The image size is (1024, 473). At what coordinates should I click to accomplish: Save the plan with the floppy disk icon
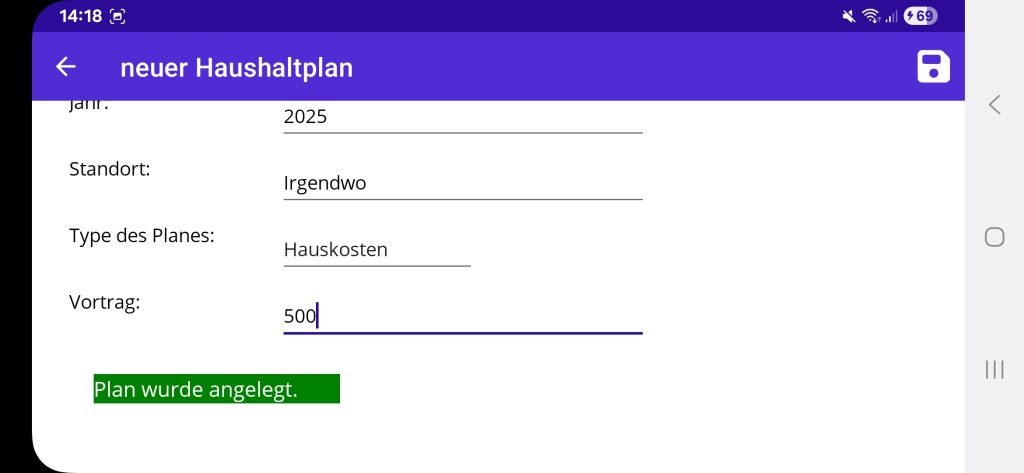(933, 67)
